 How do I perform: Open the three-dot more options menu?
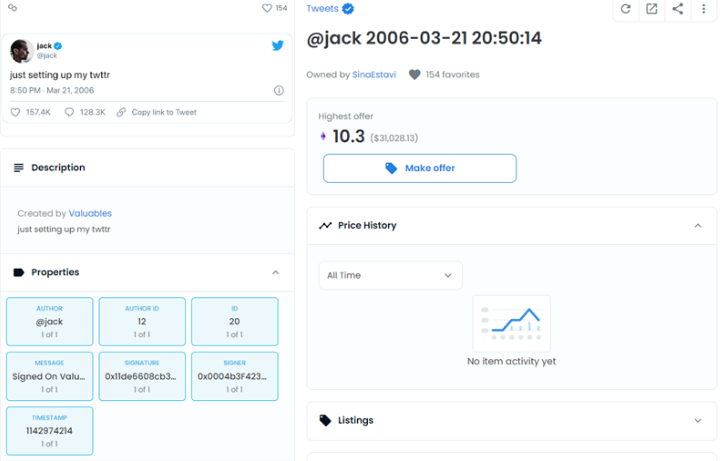tap(703, 9)
